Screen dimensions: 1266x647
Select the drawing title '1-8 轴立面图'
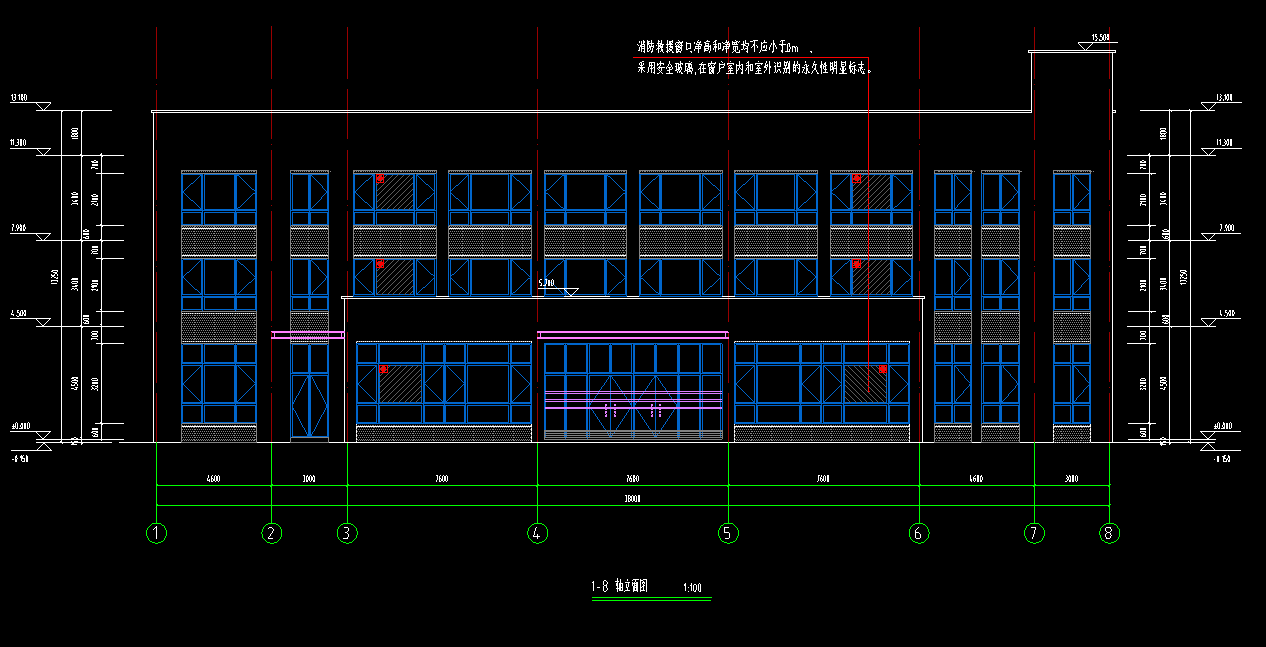coord(619,587)
